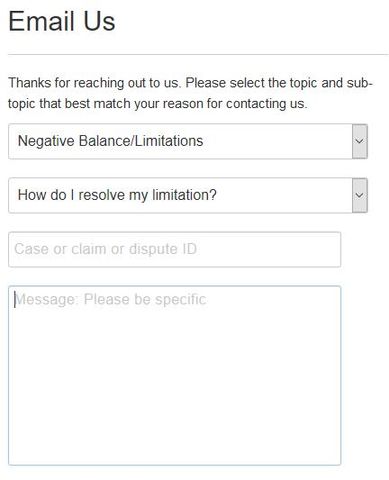Click inside the Message text area

pos(174,375)
